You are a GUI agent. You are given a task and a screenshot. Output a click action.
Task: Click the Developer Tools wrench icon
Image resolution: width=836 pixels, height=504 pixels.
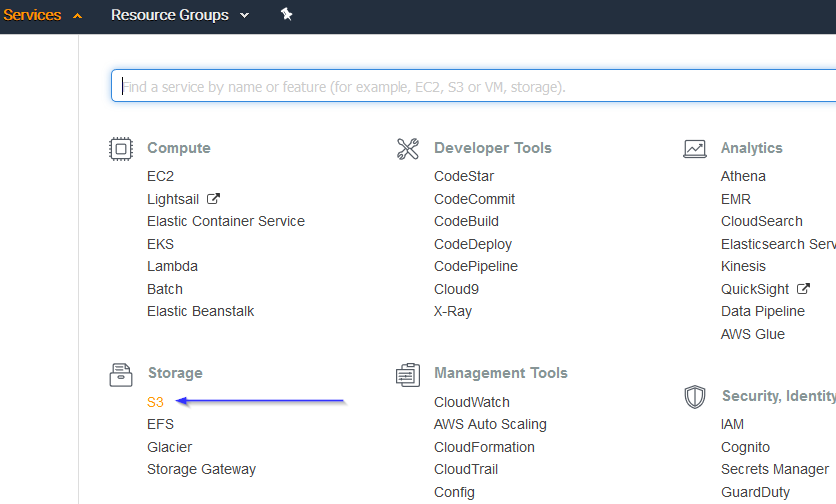(408, 149)
